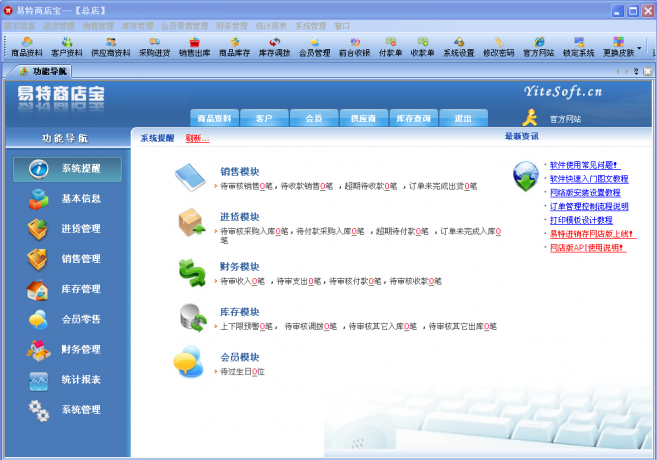Close the 功能导航 tab with X button
The height and width of the screenshot is (460, 657).
pos(647,71)
